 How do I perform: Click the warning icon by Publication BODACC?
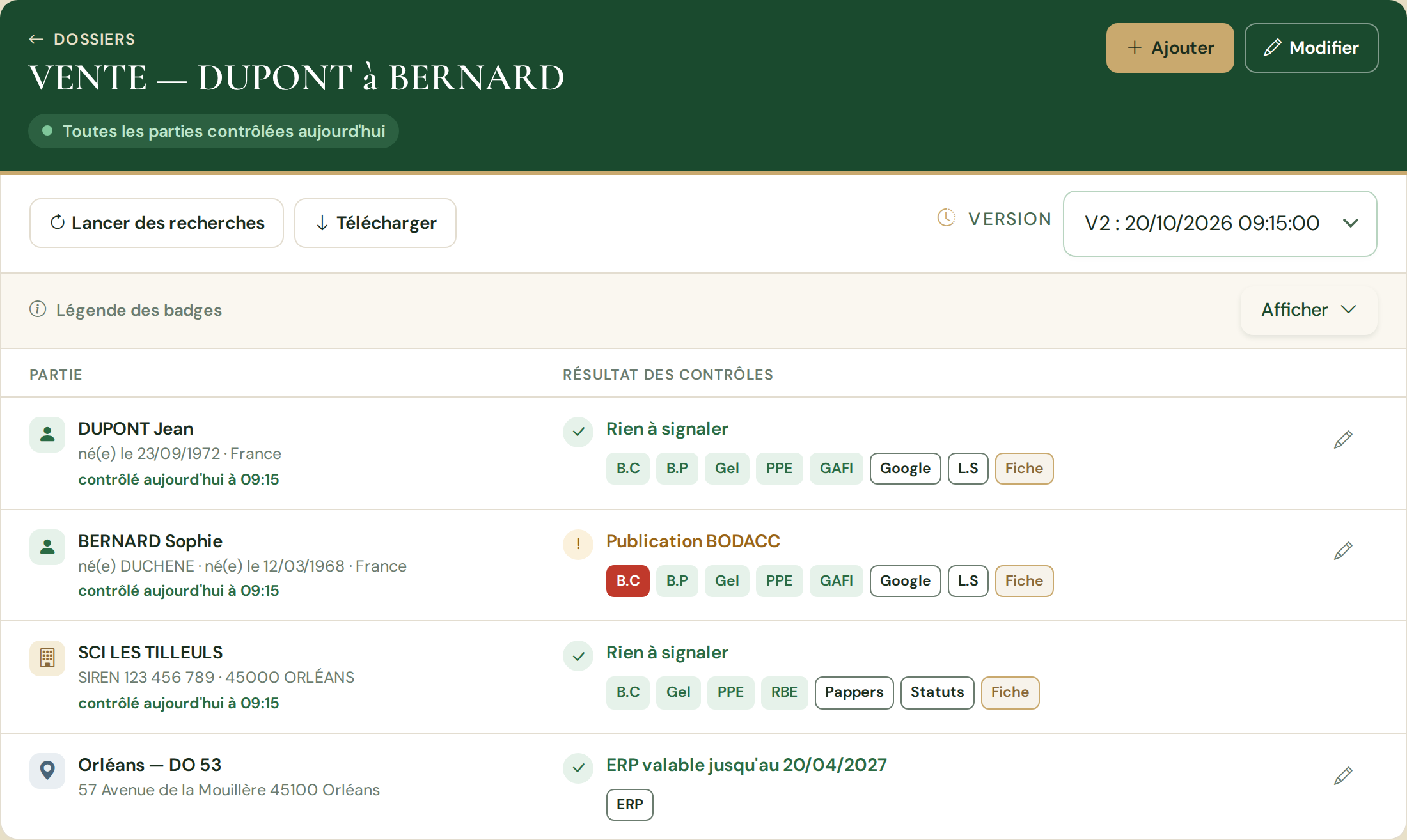(578, 545)
